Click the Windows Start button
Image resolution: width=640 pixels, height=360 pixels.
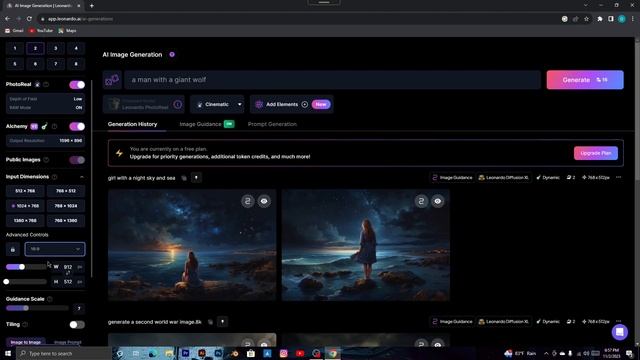click(8, 353)
